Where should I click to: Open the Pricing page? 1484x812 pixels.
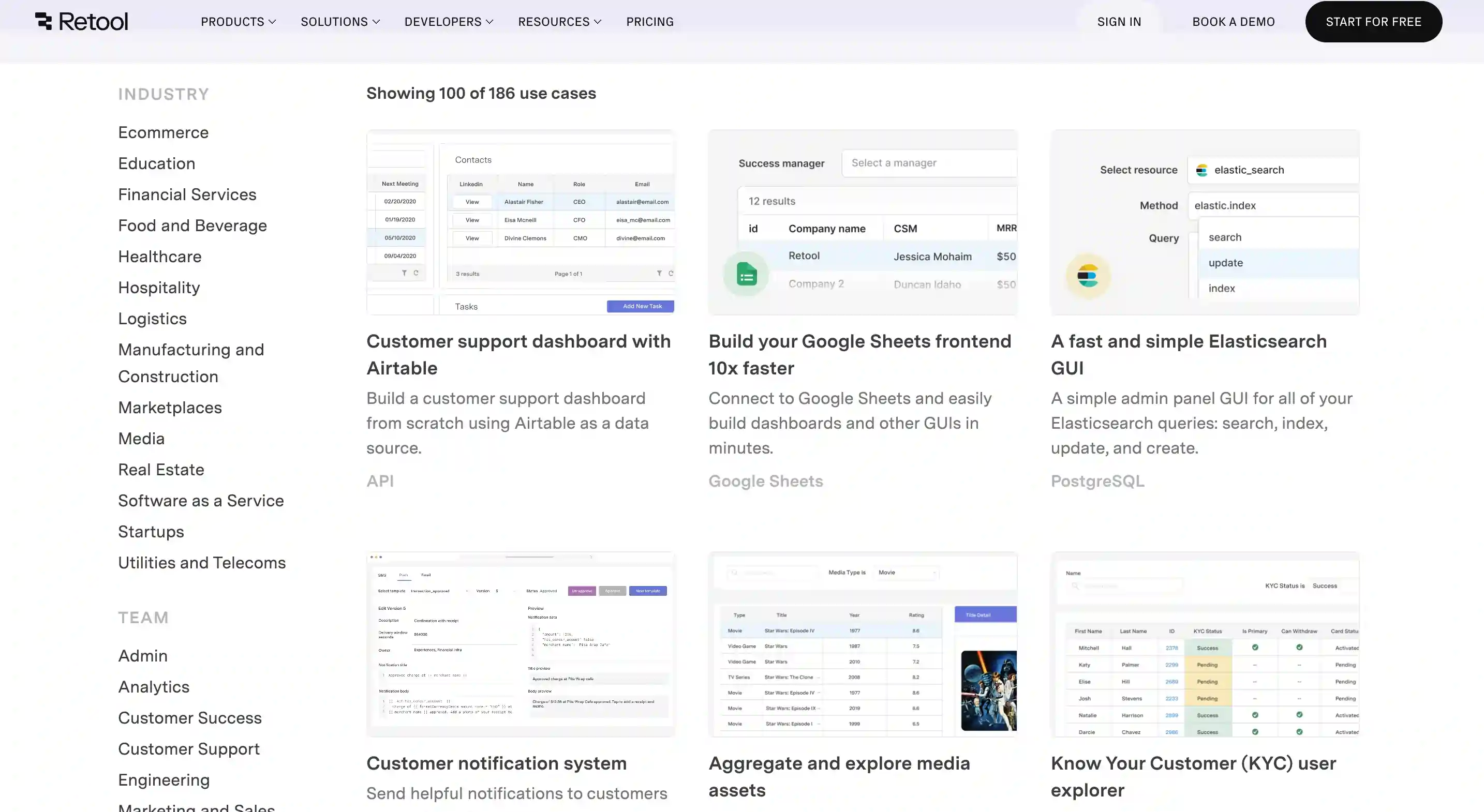[650, 22]
